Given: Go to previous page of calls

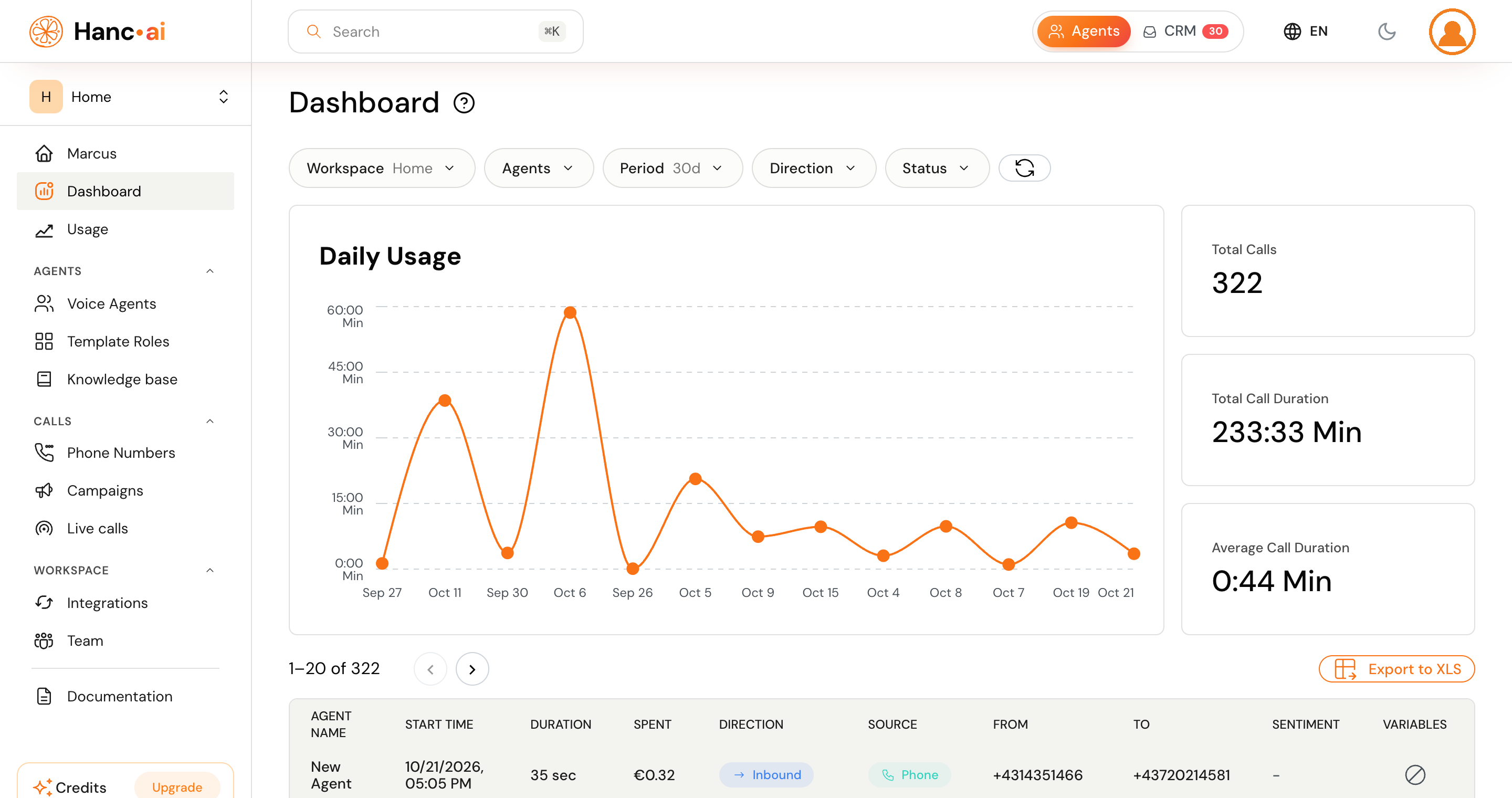Looking at the screenshot, I should (430, 669).
